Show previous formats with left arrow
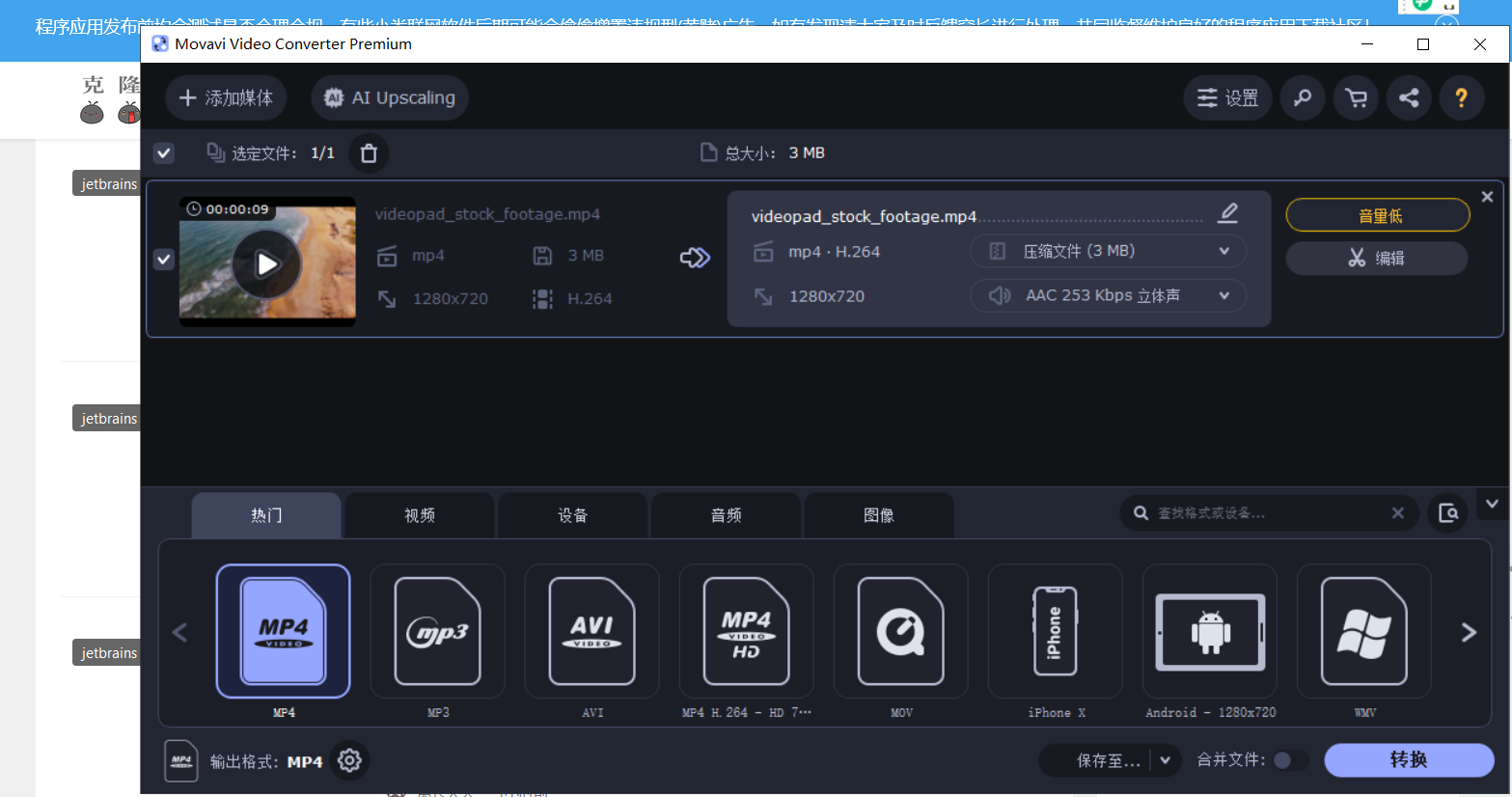1512x797 pixels. [x=179, y=632]
